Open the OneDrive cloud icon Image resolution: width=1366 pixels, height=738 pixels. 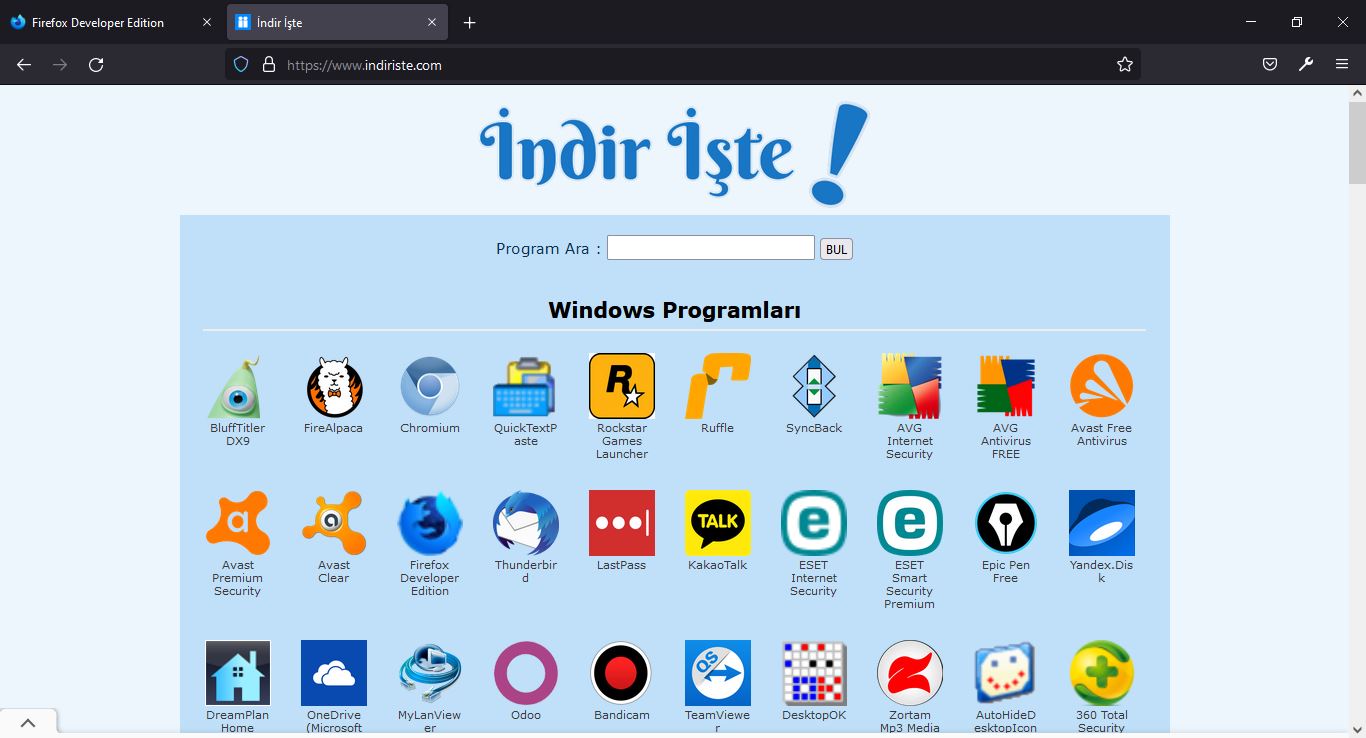[x=334, y=673]
